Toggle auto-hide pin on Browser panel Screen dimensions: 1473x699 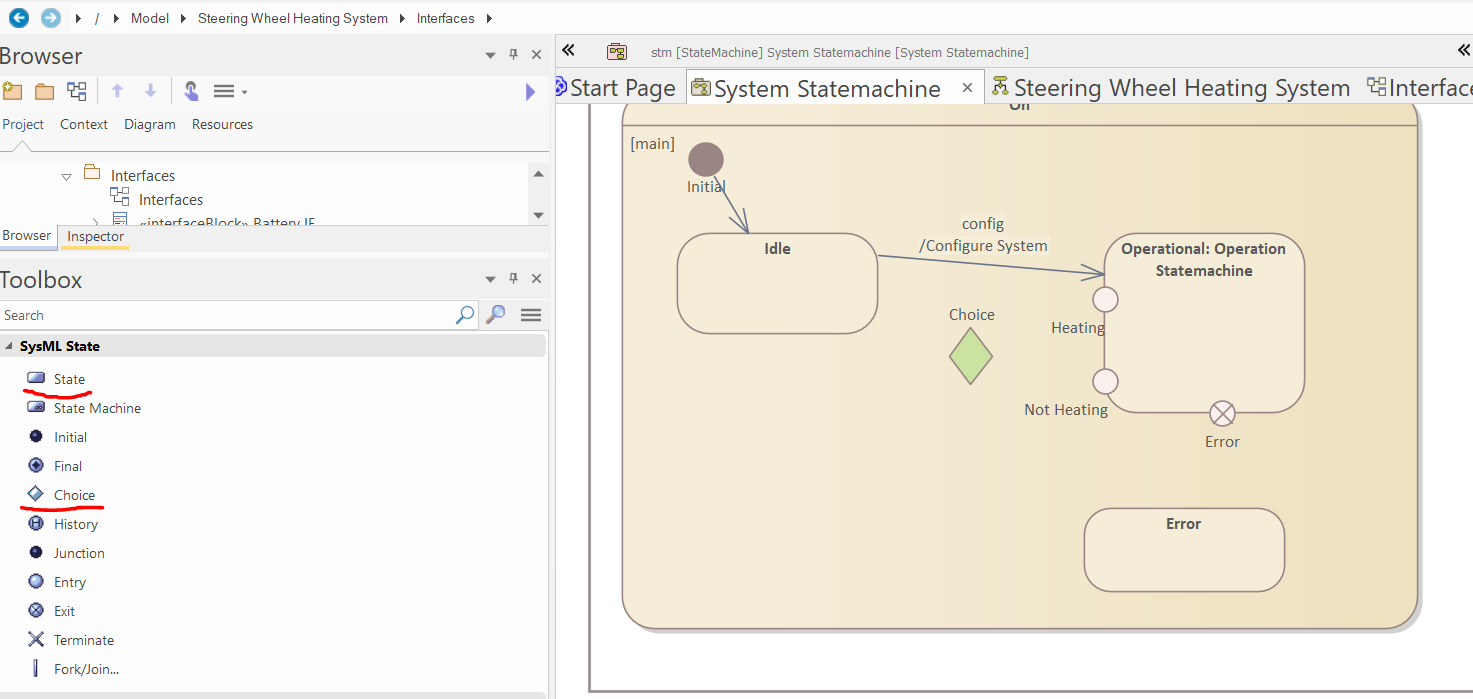pyautogui.click(x=514, y=55)
